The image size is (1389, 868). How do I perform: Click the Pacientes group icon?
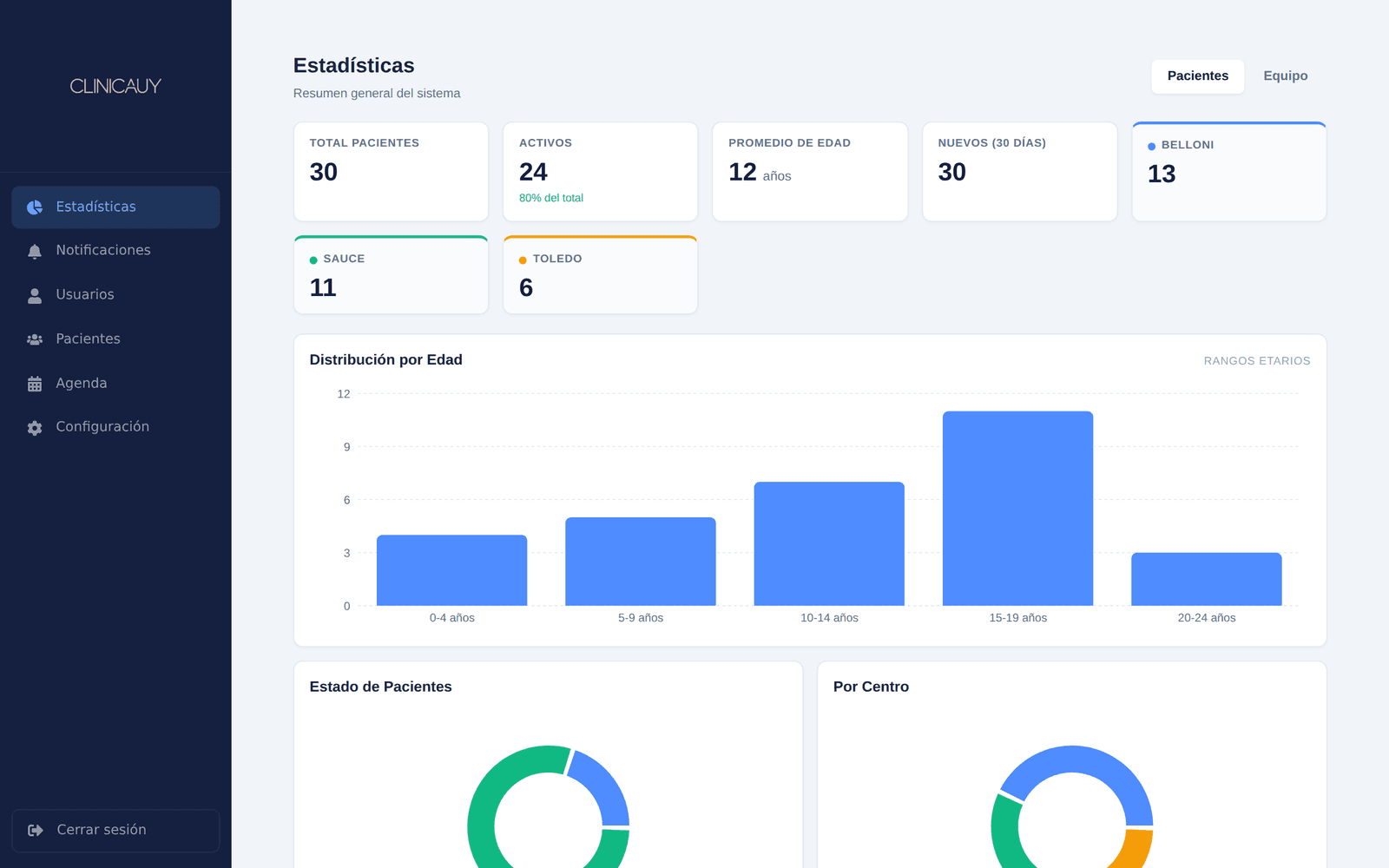click(x=35, y=339)
